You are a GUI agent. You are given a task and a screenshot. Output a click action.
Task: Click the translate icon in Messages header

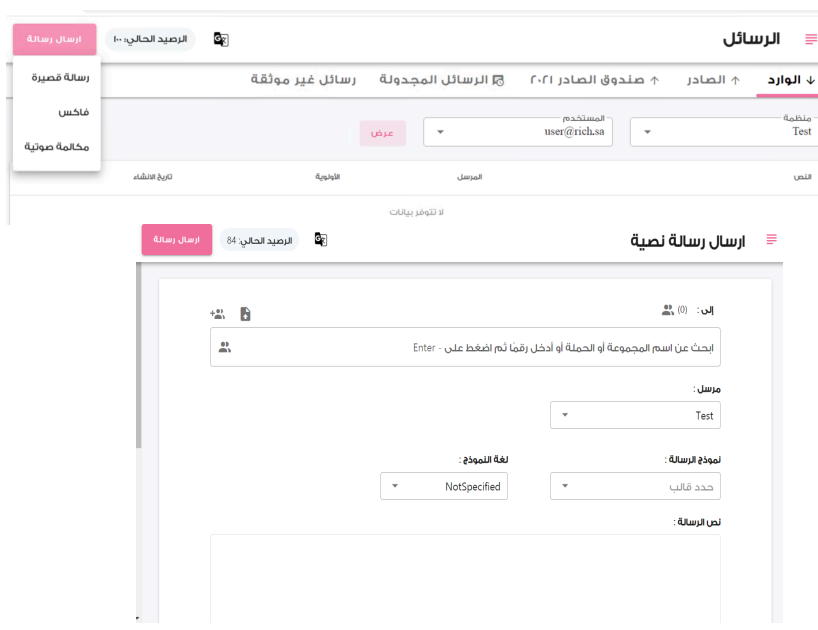[x=221, y=39]
